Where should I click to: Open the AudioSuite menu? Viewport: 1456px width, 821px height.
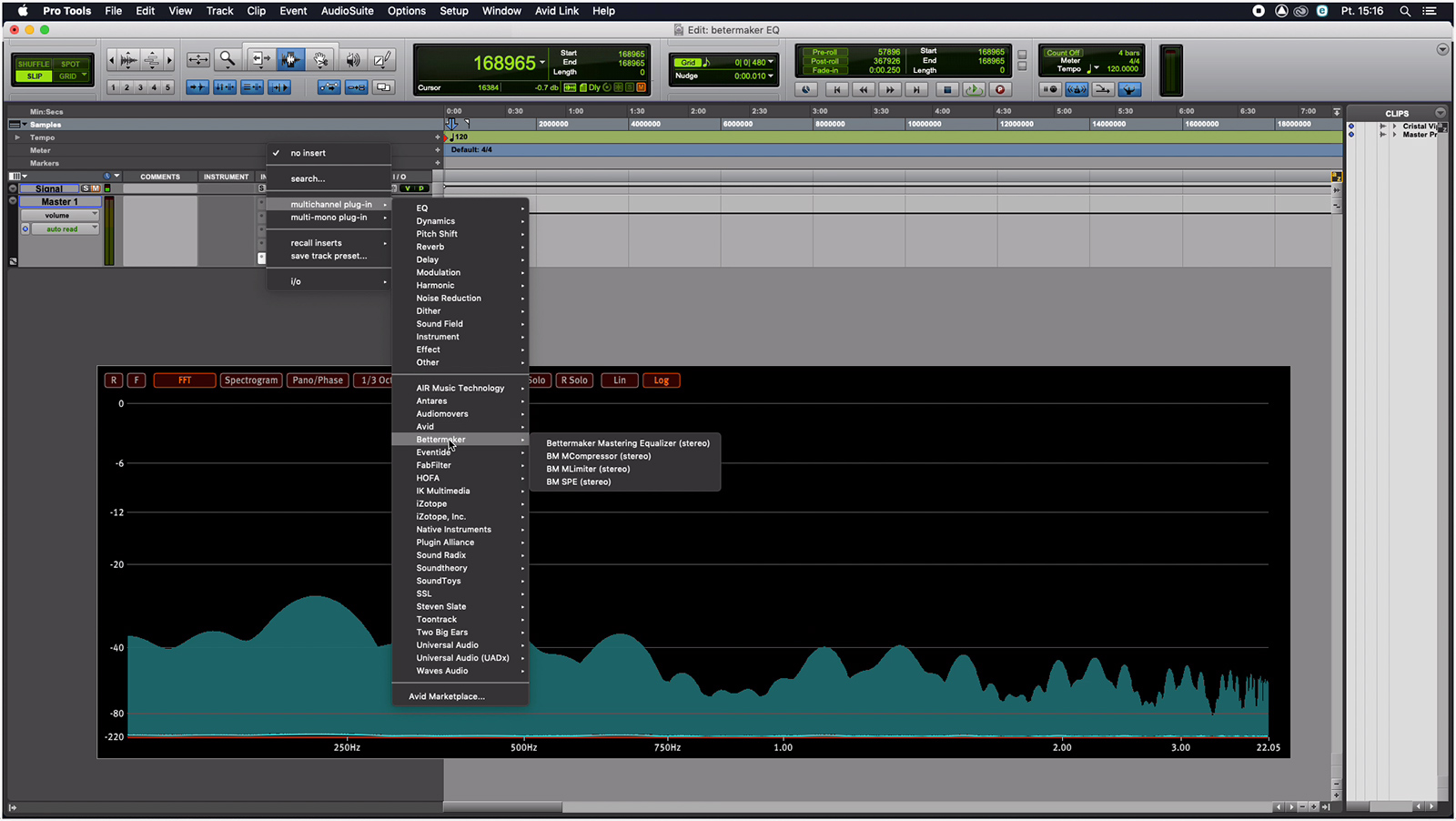click(348, 11)
